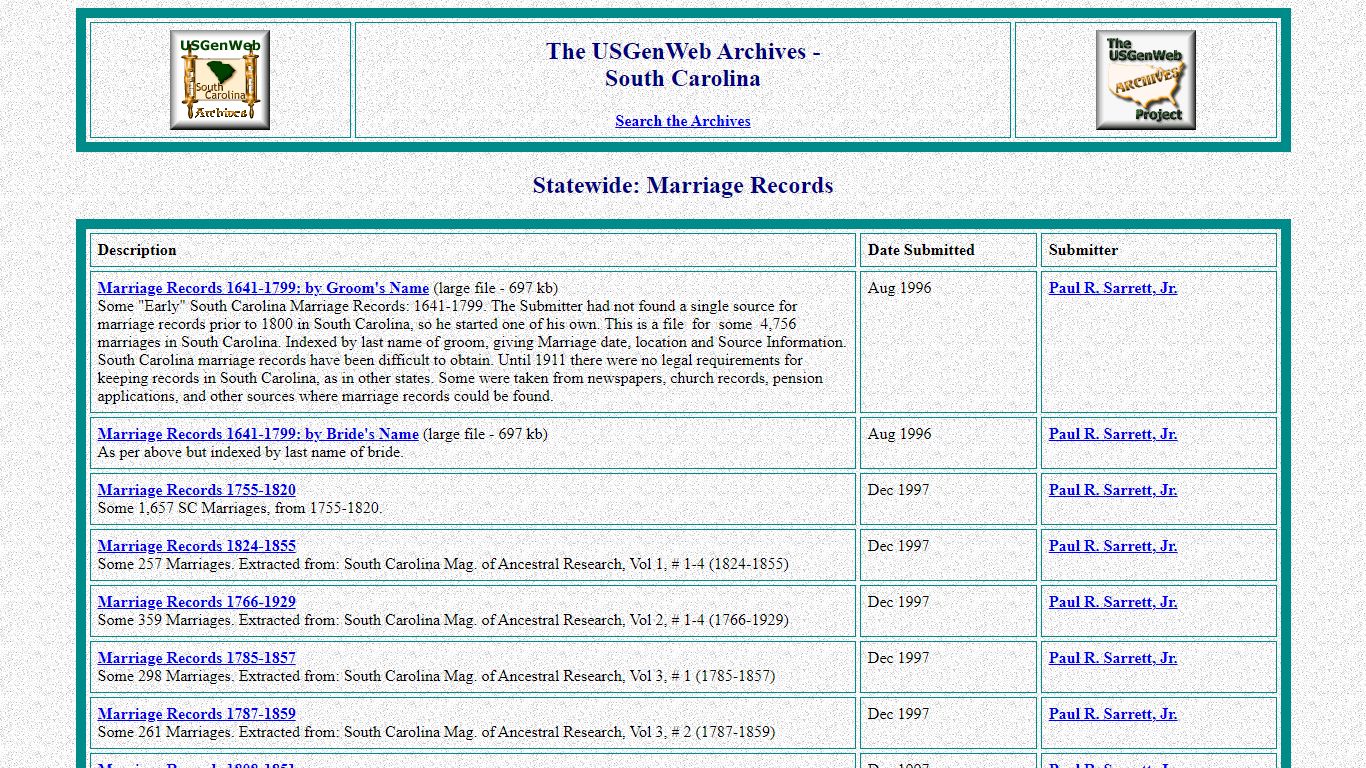Click Aug 1996 date in Bride's Name row
This screenshot has width=1366, height=768.
pyautogui.click(x=899, y=434)
